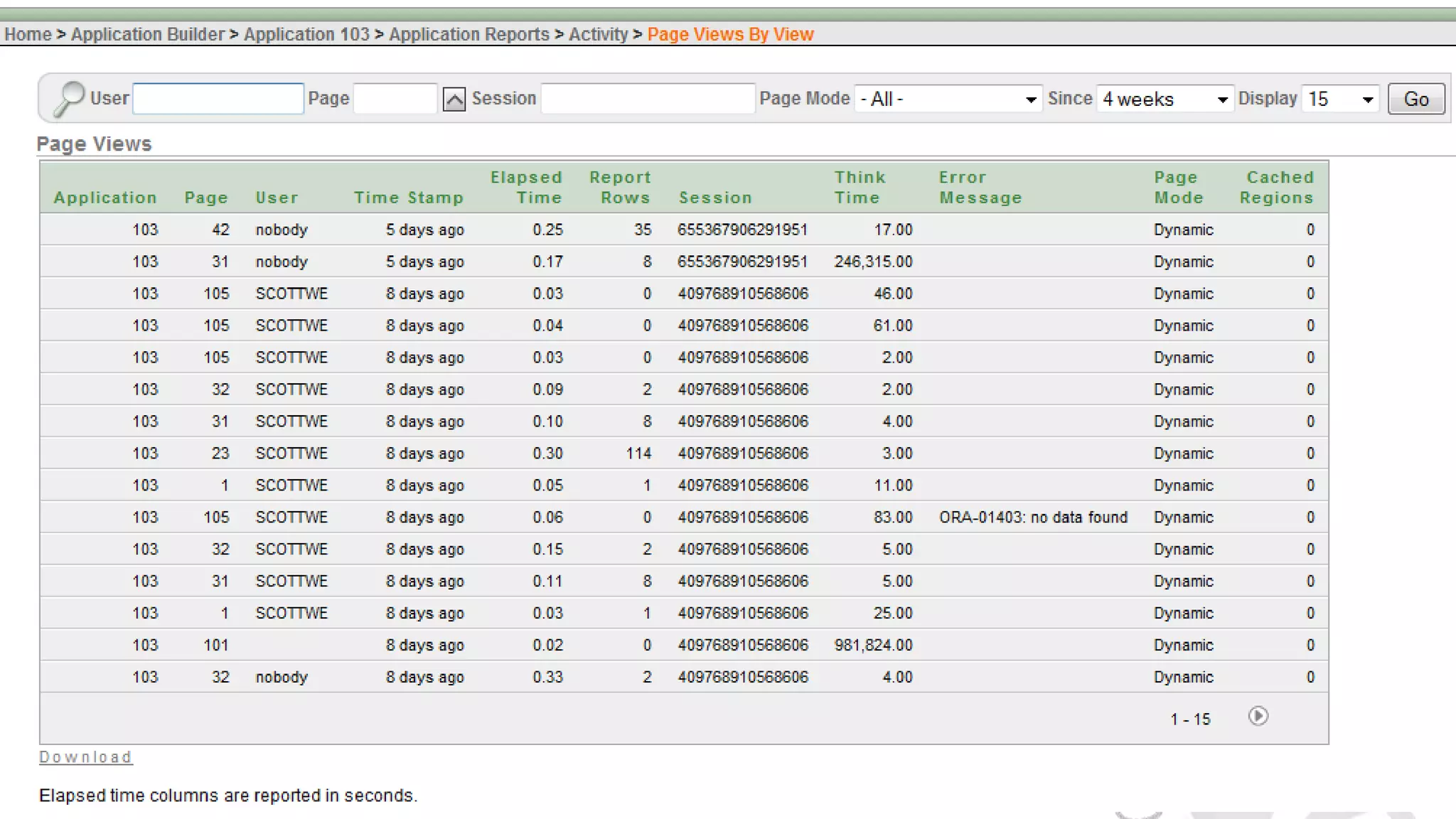The image size is (1456, 819).
Task: Click into the Page input field
Action: (395, 98)
